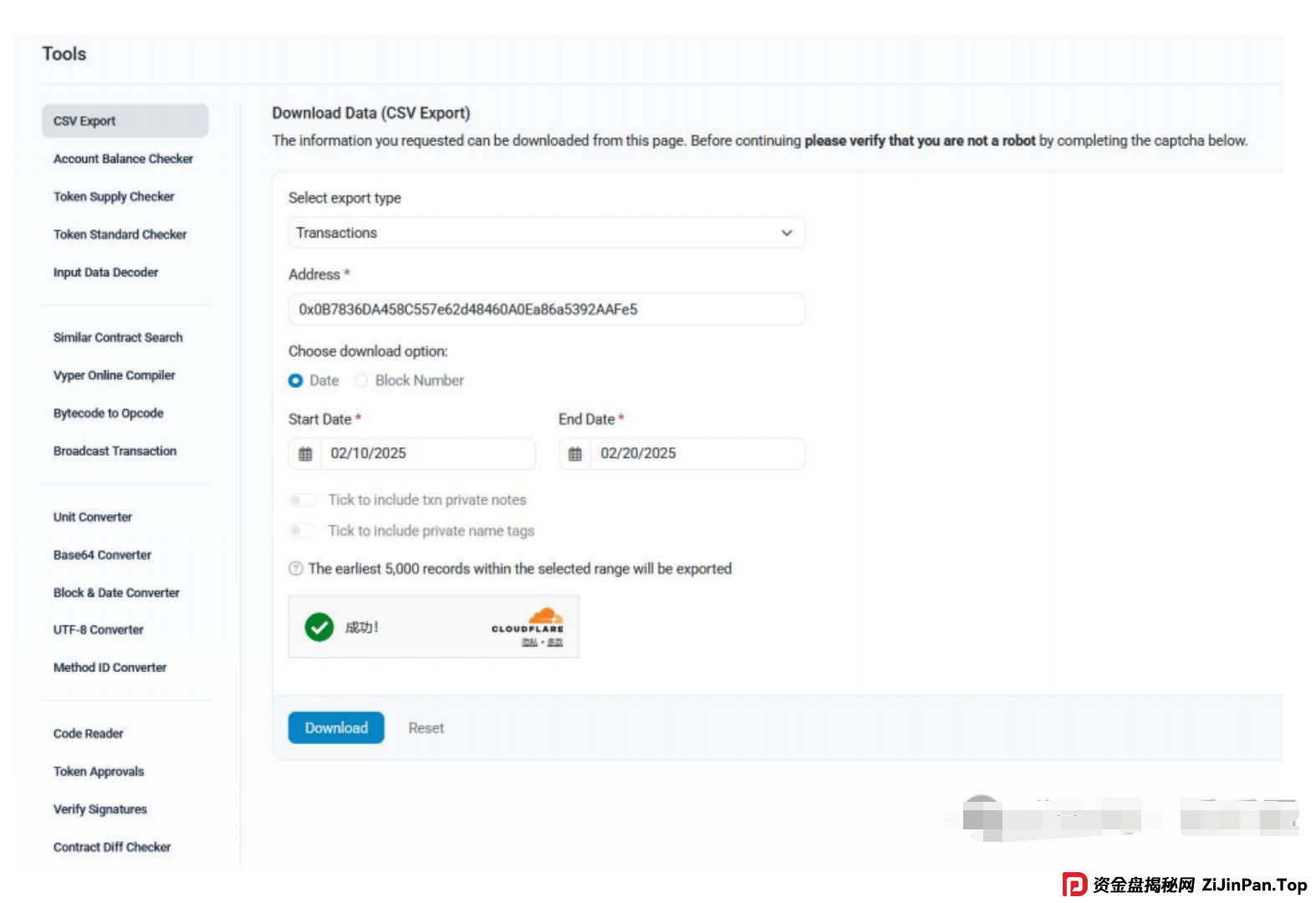Select the Block Number radio option
This screenshot has width=1316, height=903.
361,380
